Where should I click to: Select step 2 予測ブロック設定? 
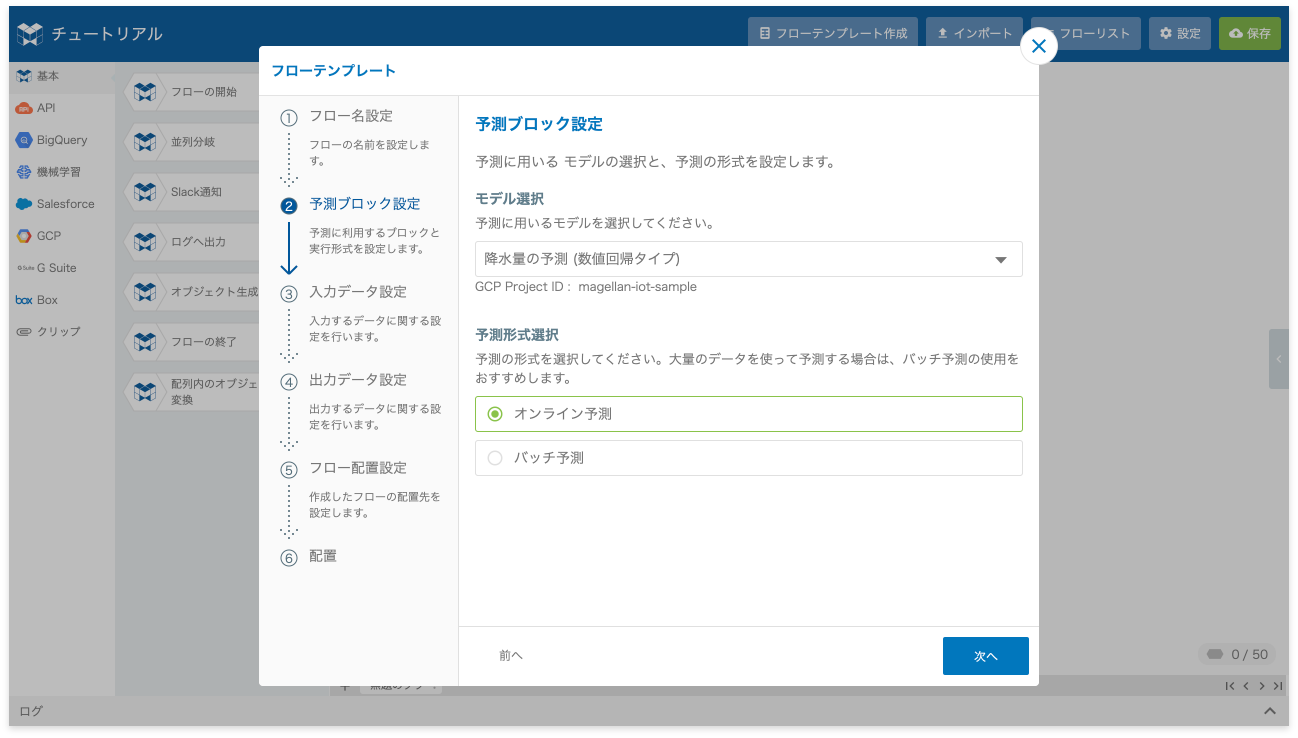click(351, 204)
